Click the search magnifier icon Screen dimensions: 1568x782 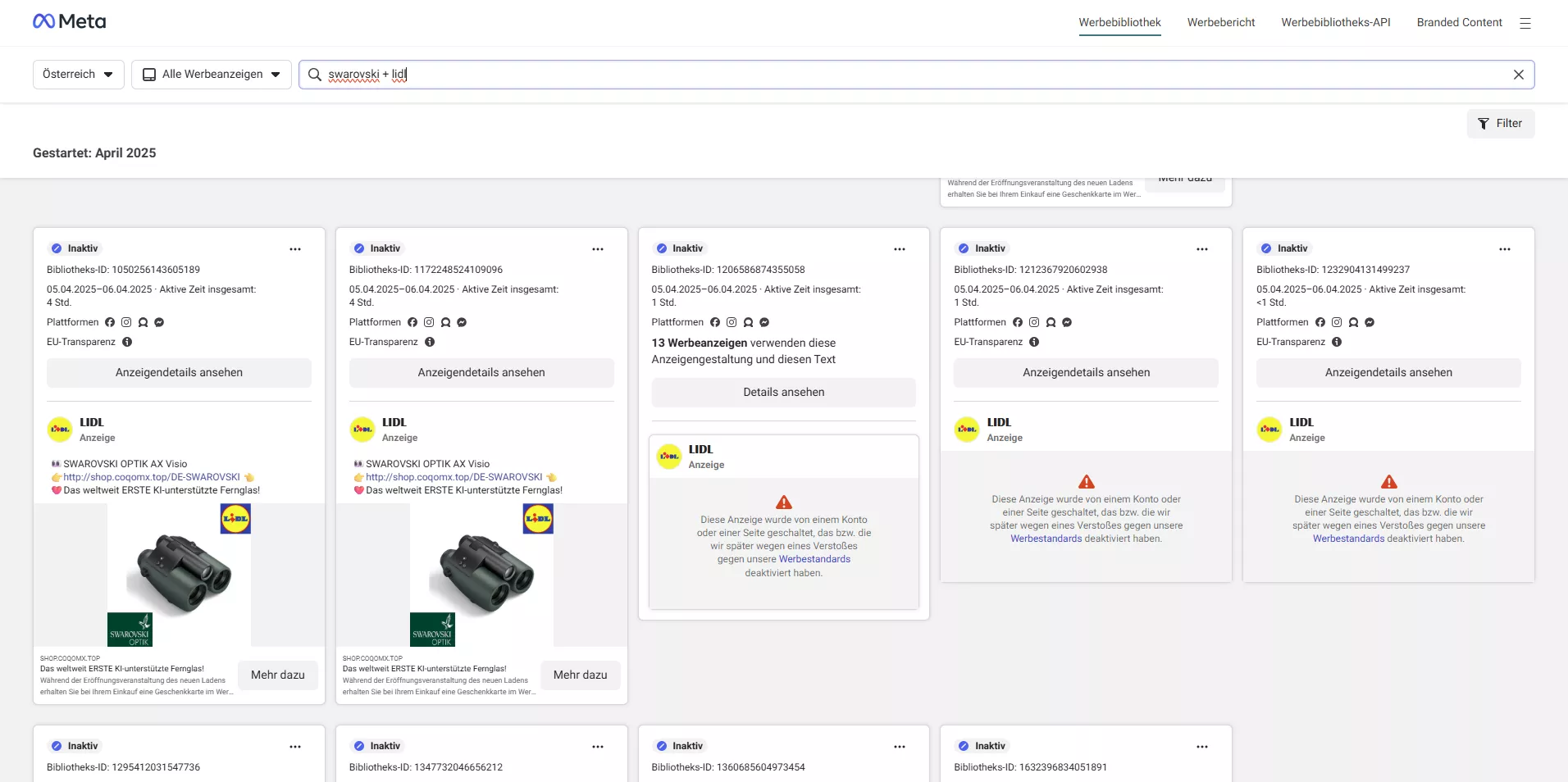coord(315,75)
